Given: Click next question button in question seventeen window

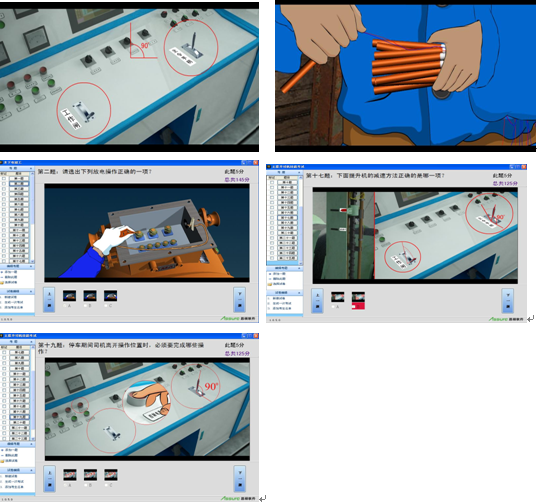Looking at the screenshot, I should pos(508,301).
